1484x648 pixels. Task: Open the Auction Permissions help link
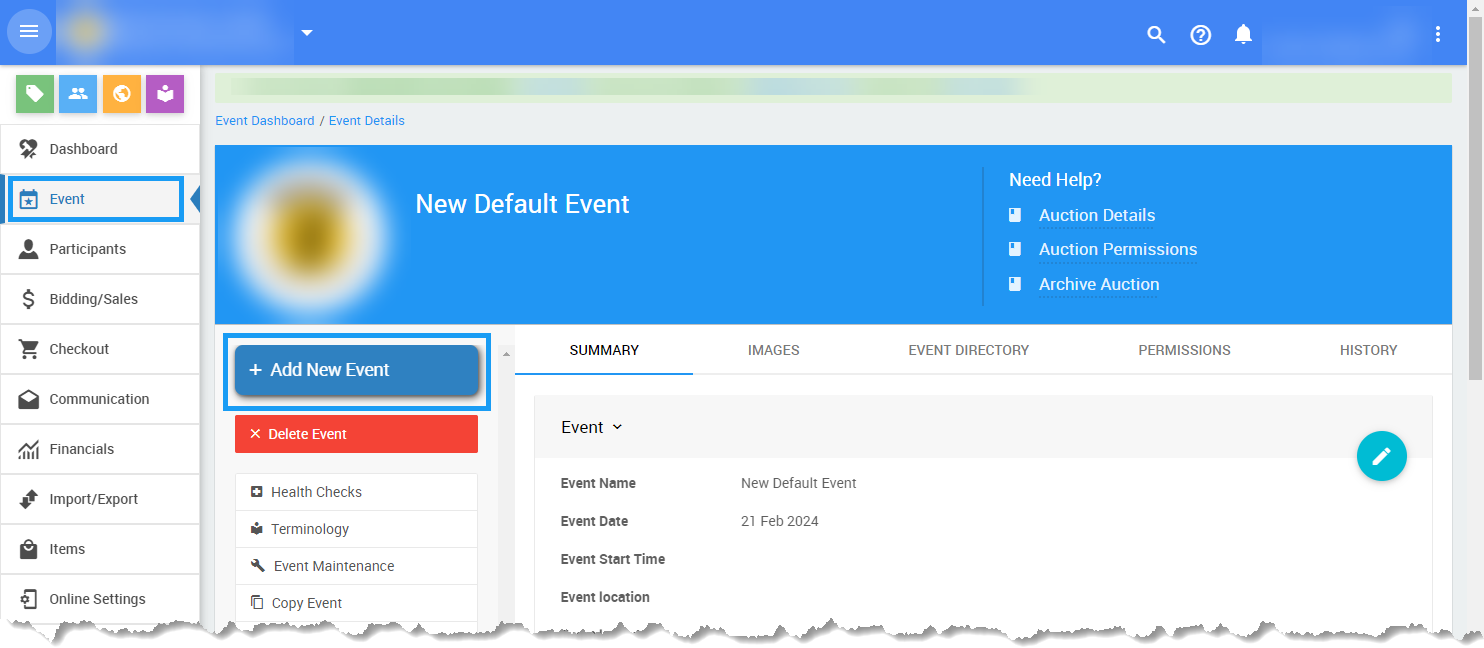pos(1117,250)
